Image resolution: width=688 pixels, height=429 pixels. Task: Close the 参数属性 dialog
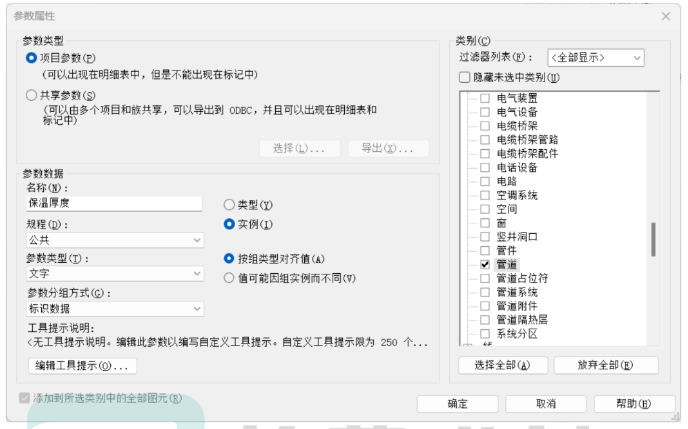tap(666, 16)
